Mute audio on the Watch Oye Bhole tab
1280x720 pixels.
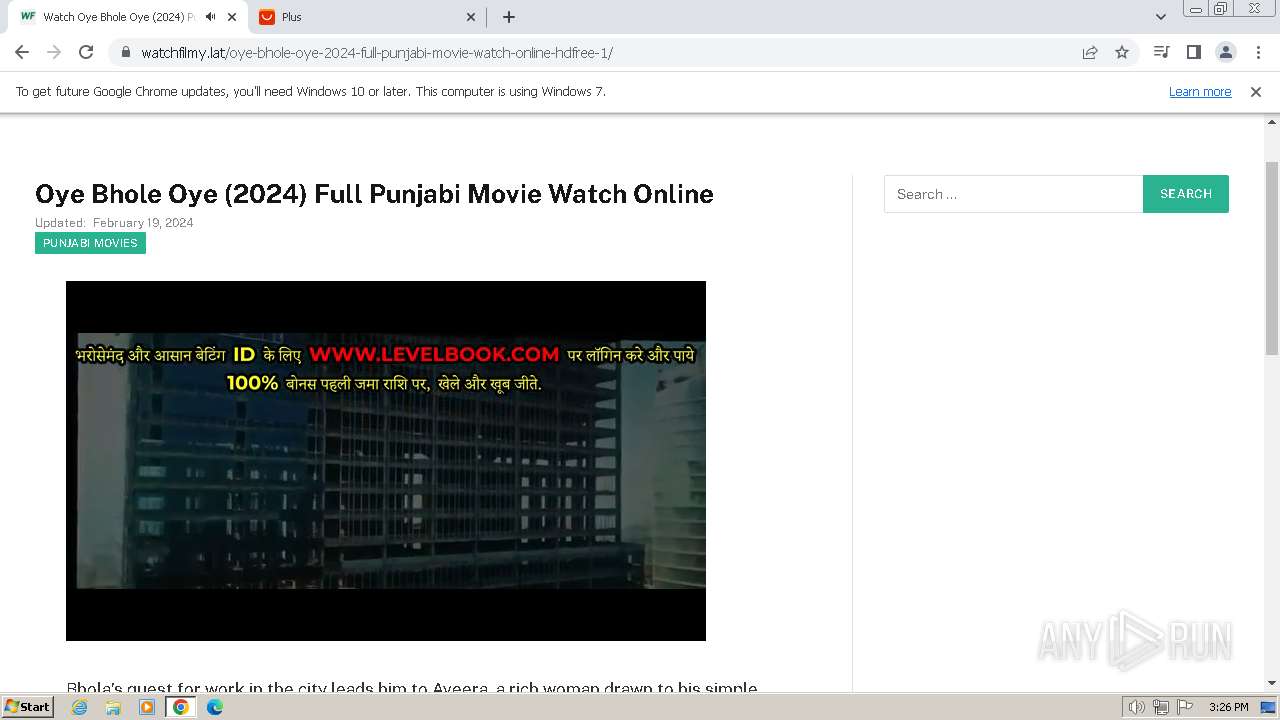pyautogui.click(x=210, y=17)
